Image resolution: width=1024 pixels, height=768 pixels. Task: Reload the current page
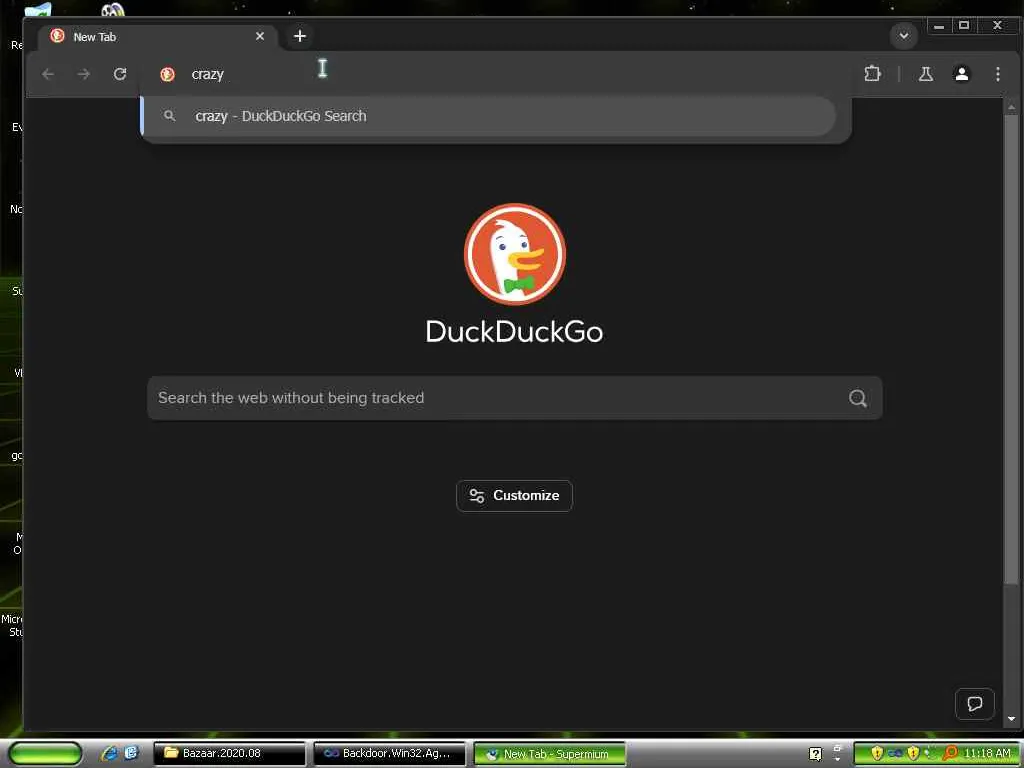(120, 74)
